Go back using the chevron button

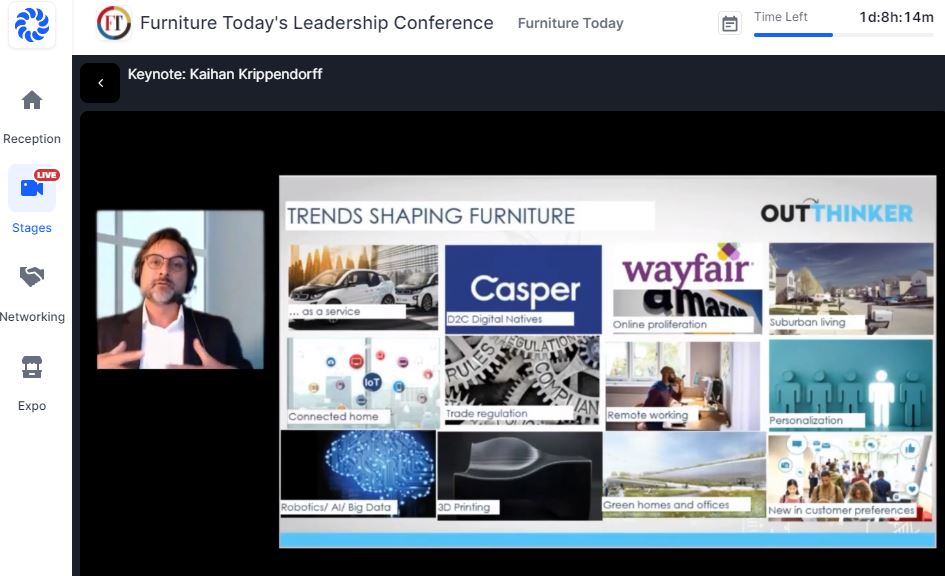tap(100, 83)
